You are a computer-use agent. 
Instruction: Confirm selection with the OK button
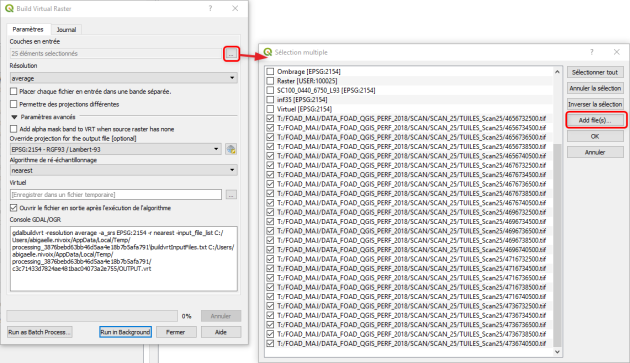point(595,136)
